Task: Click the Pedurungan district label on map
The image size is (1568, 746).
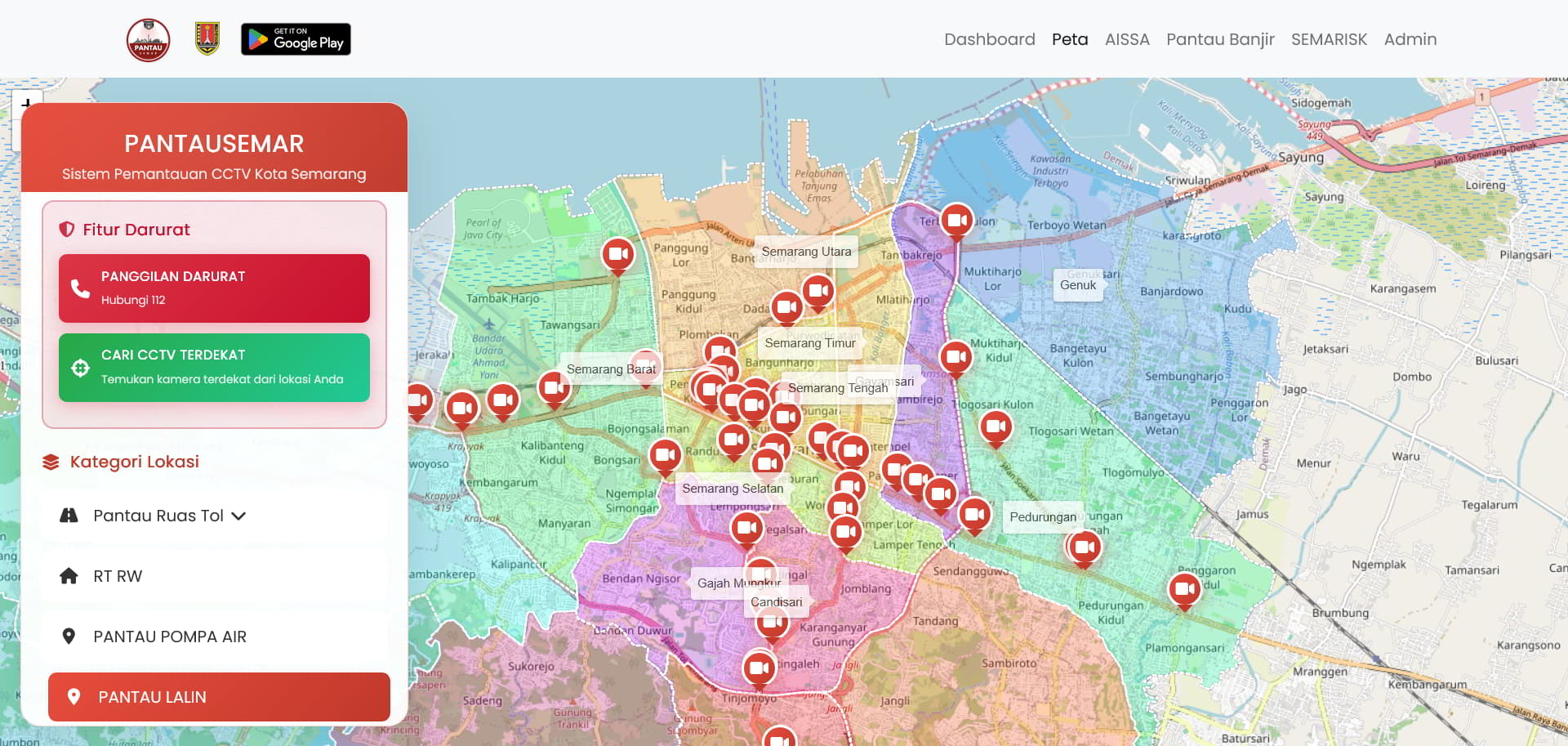Action: coord(1042,517)
